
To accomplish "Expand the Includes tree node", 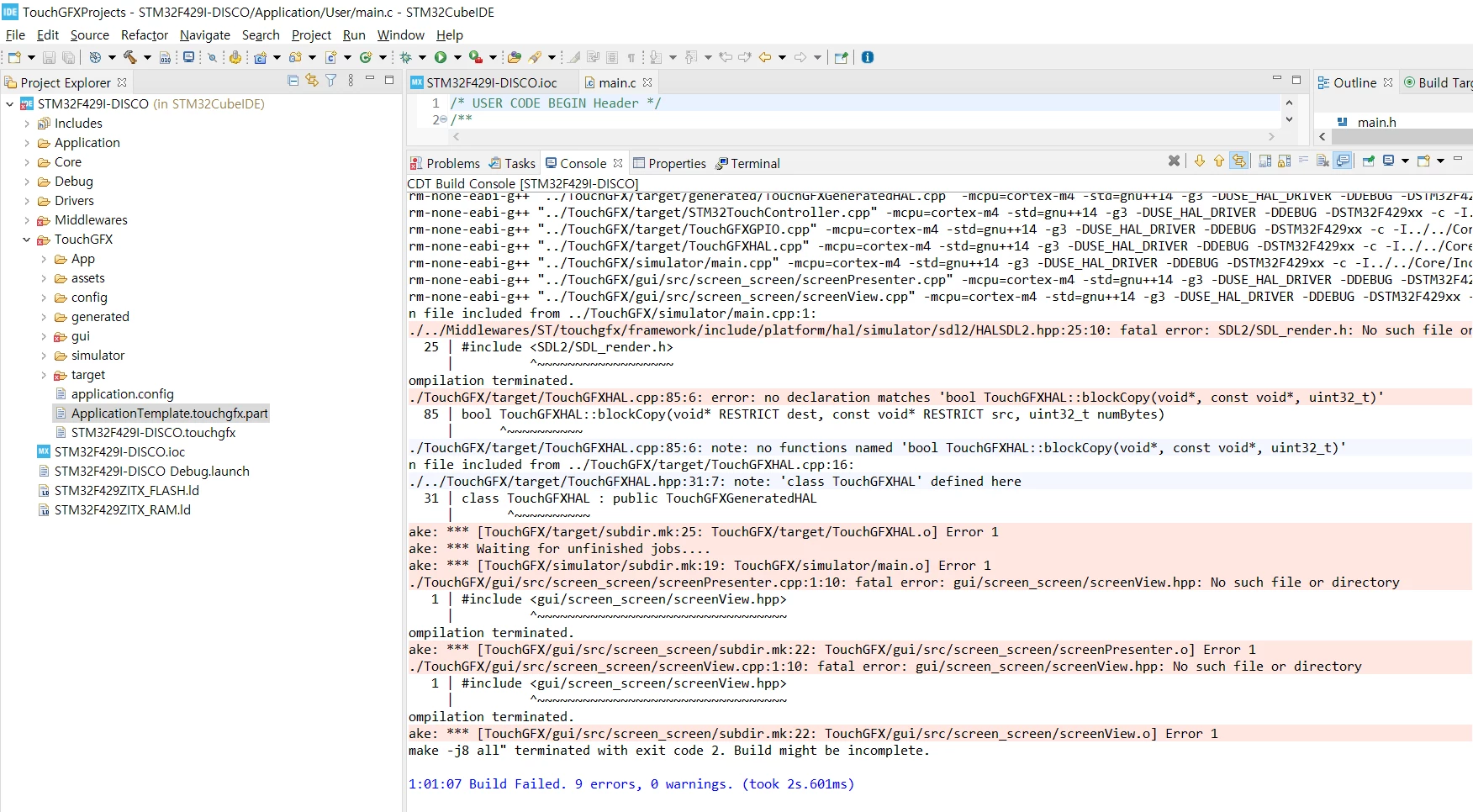I will tap(26, 124).
